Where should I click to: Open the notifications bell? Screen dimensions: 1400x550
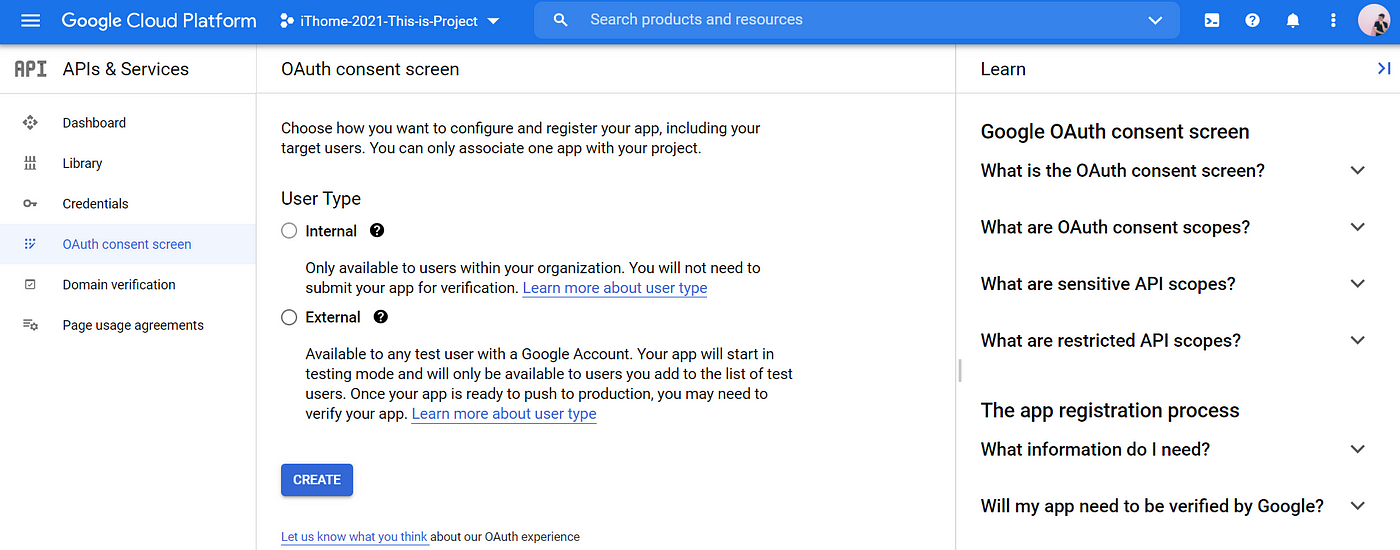coord(1293,21)
